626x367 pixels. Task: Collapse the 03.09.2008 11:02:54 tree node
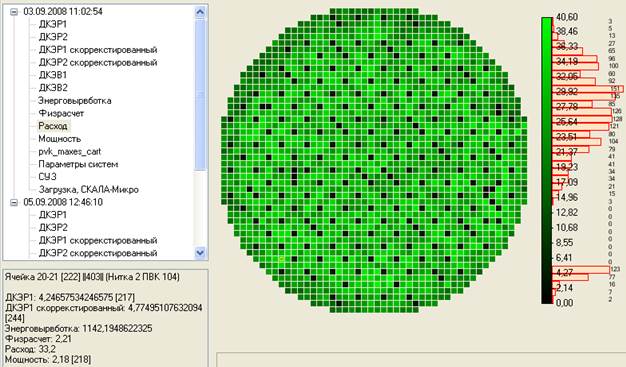pos(14,12)
